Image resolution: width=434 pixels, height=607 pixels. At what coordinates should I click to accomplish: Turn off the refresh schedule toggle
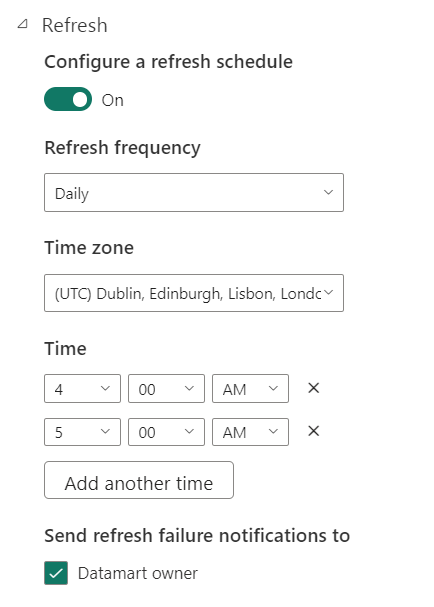[68, 99]
